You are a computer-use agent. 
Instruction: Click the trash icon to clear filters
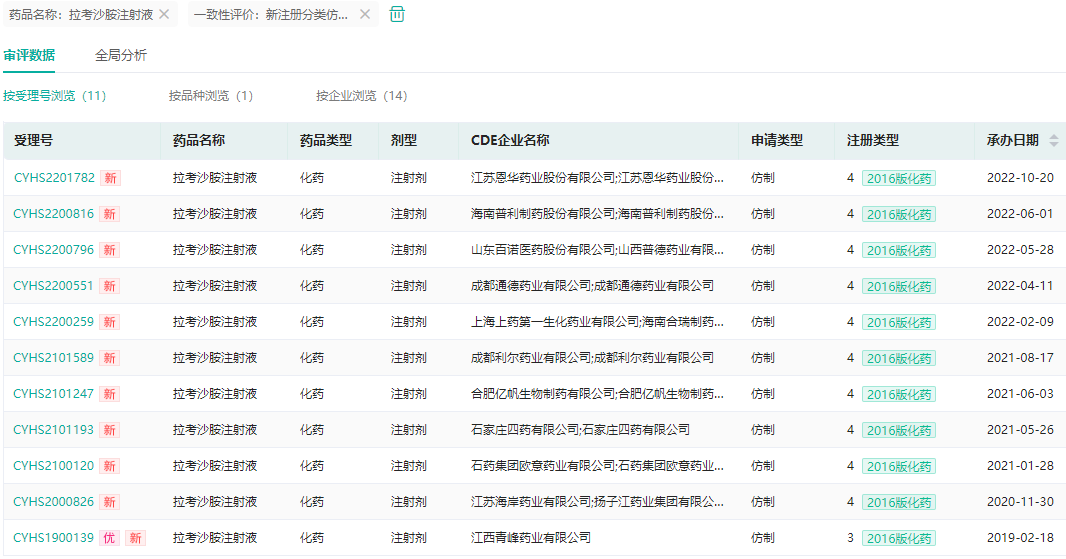tap(397, 14)
